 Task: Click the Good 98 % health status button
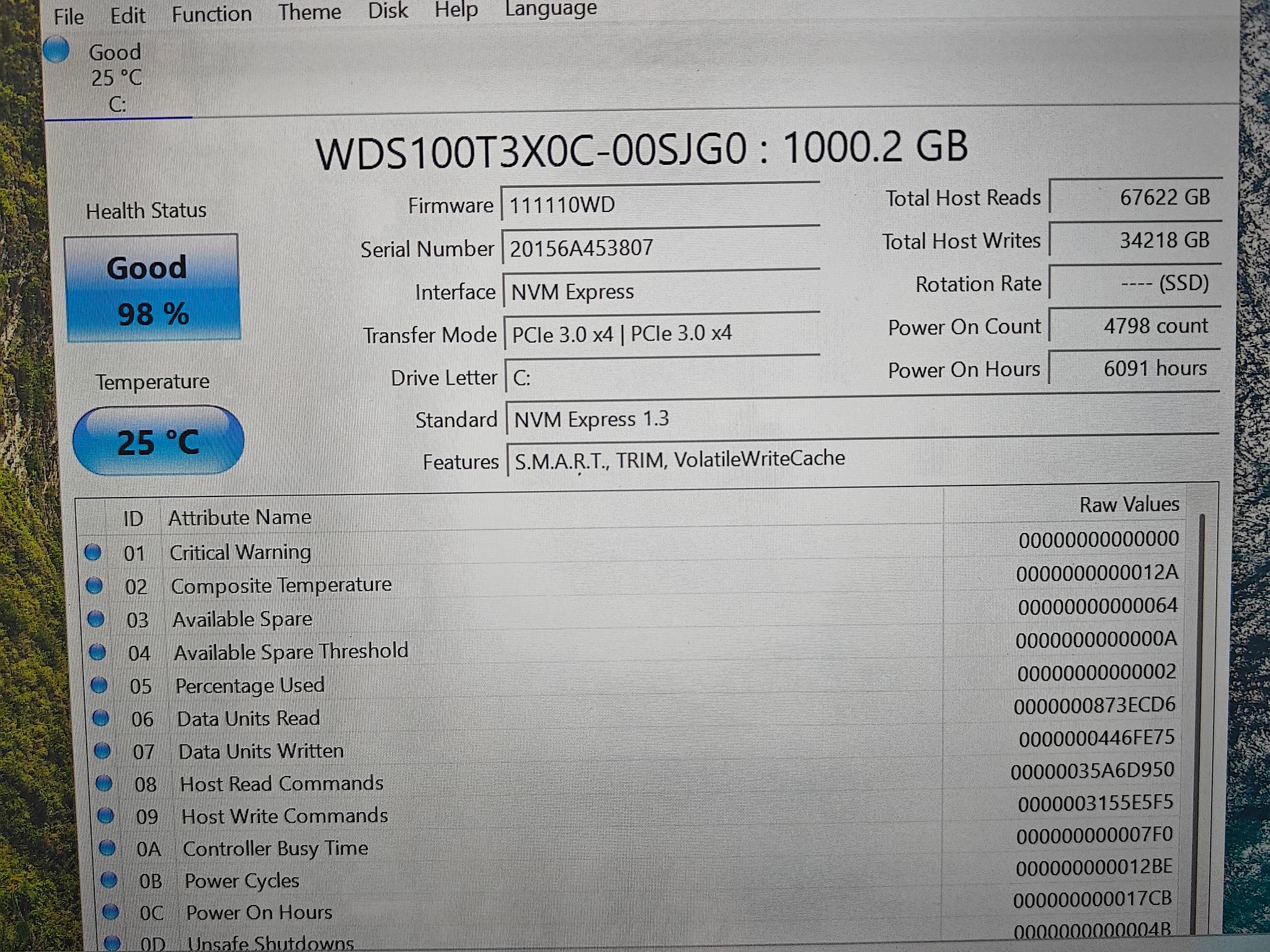[x=152, y=288]
